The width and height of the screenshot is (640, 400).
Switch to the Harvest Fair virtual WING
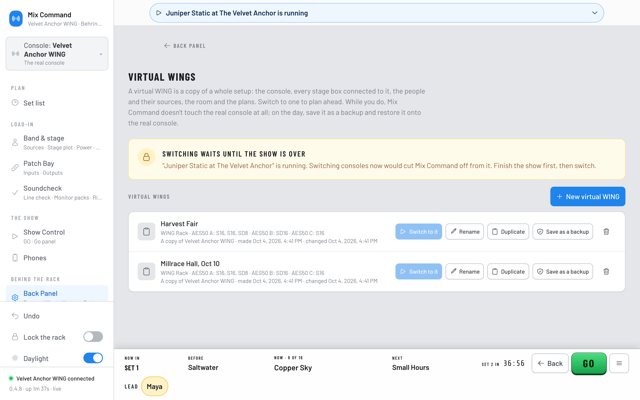pos(418,231)
